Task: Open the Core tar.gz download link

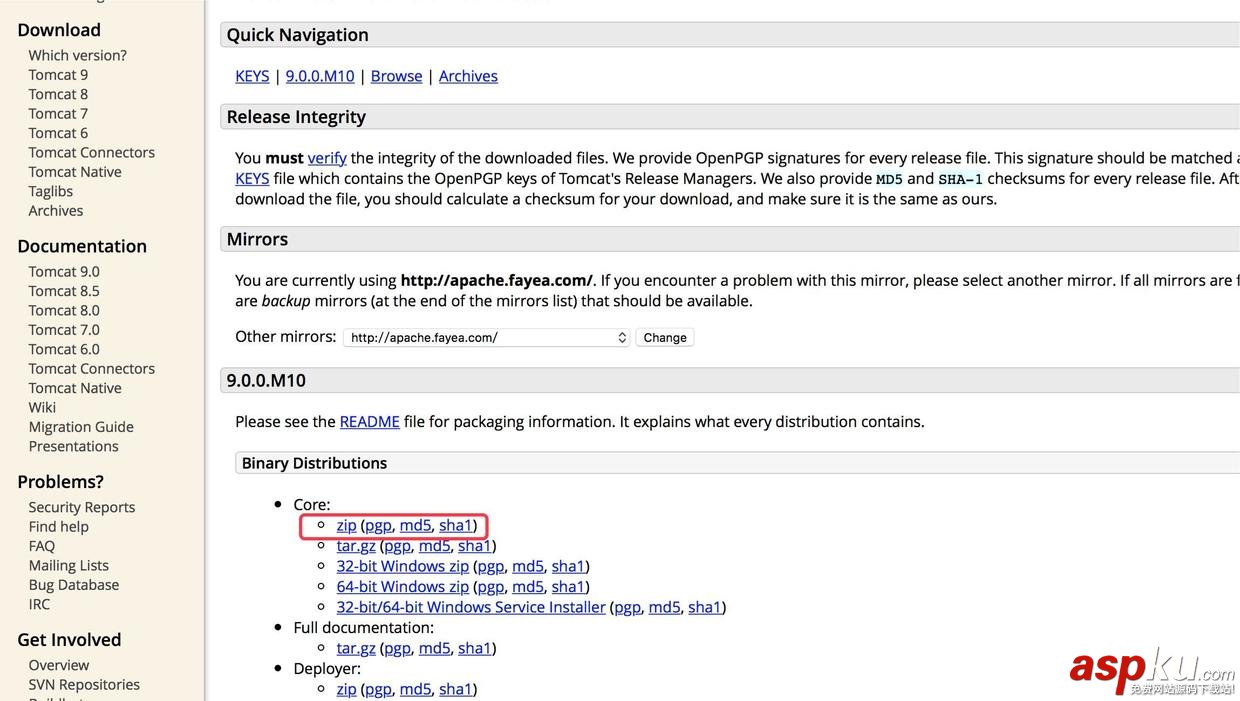Action: point(356,546)
